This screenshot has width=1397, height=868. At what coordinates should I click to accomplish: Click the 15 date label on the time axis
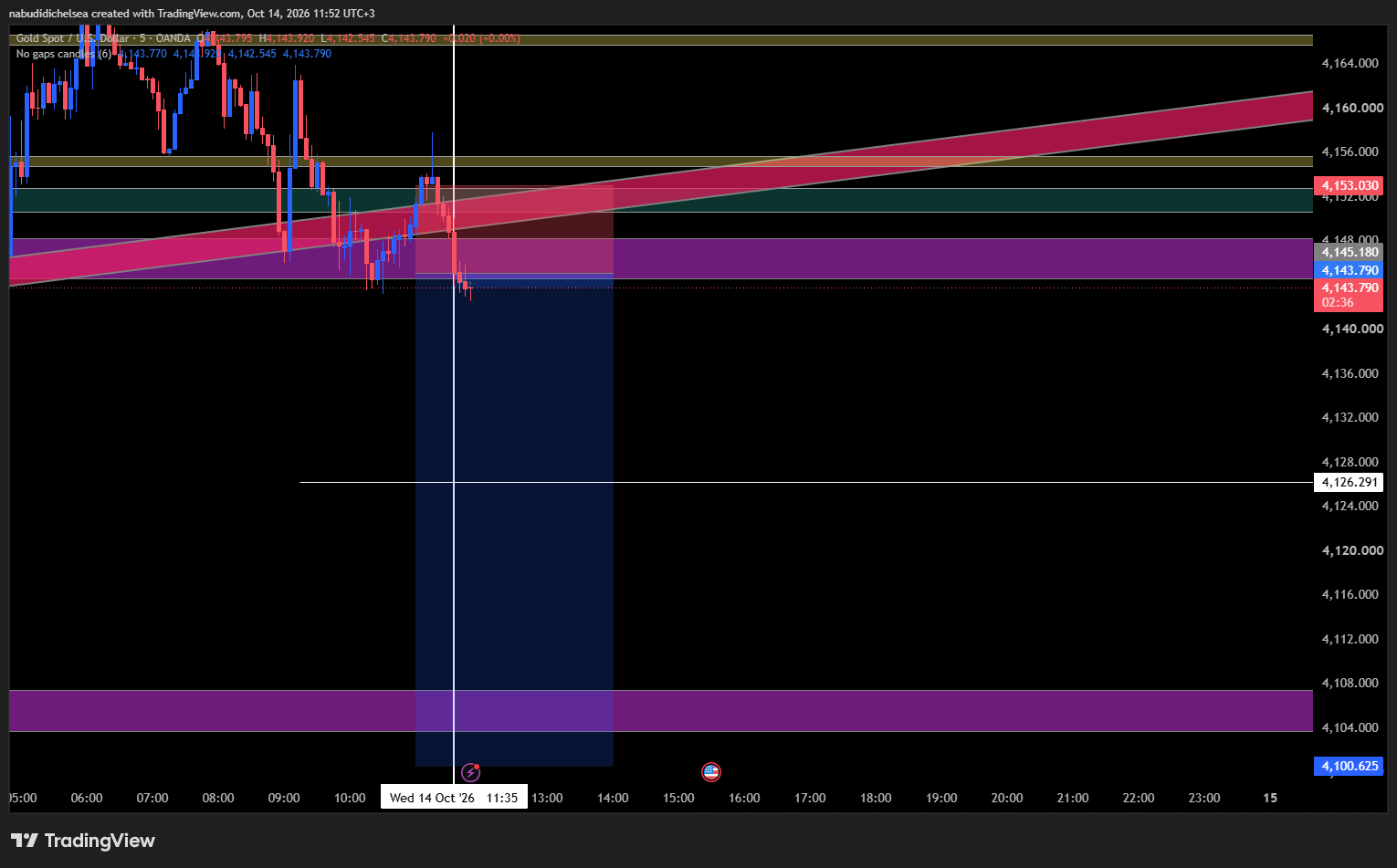point(1270,798)
